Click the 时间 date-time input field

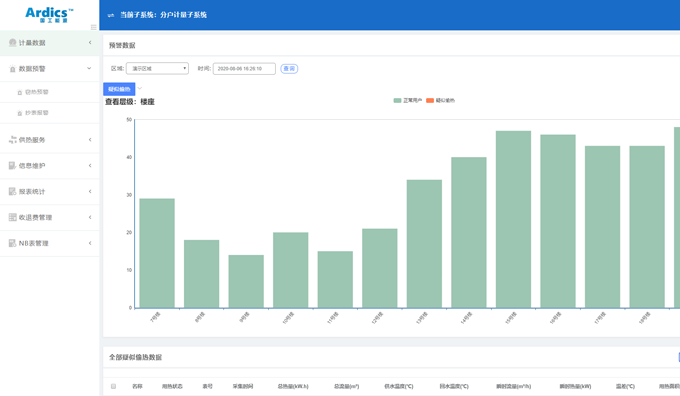click(244, 69)
